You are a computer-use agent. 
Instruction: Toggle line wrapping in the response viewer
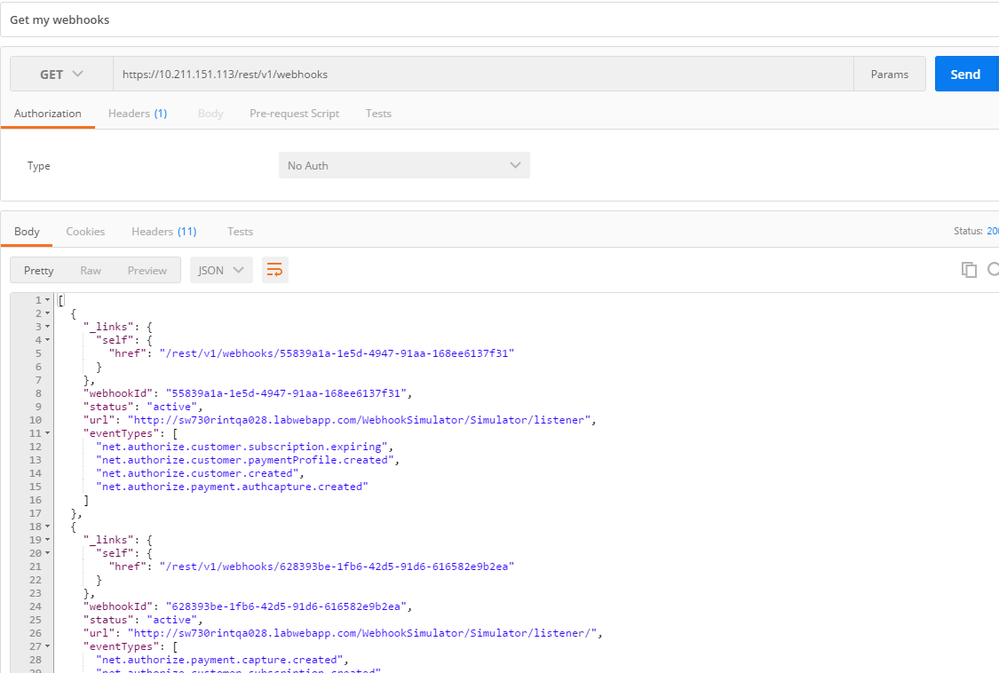[275, 269]
